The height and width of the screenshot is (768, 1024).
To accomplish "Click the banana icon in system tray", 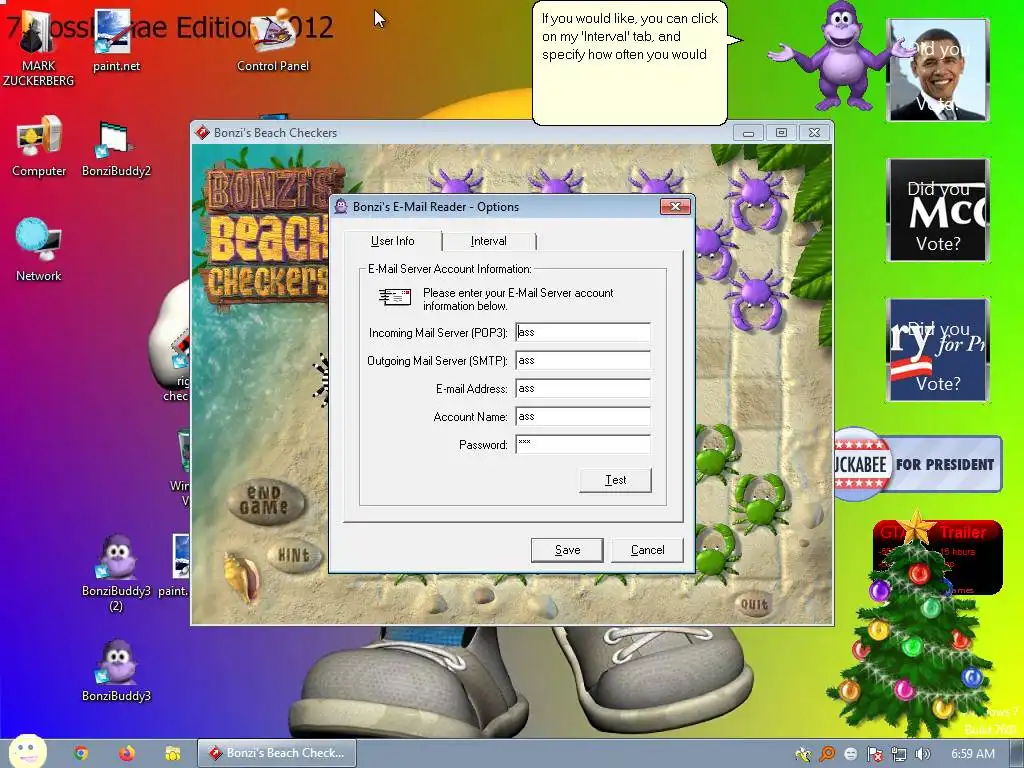I will click(x=803, y=754).
